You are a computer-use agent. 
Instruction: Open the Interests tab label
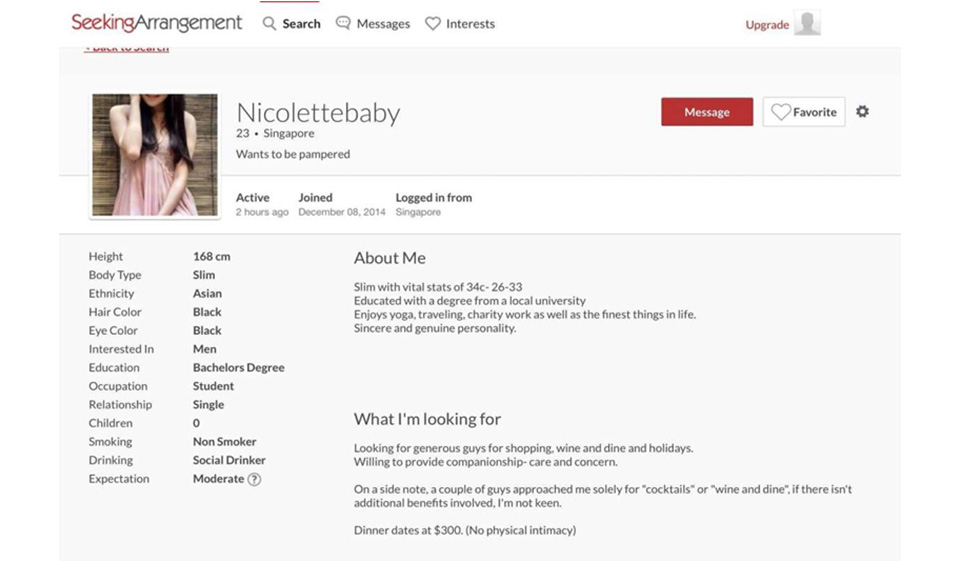470,24
